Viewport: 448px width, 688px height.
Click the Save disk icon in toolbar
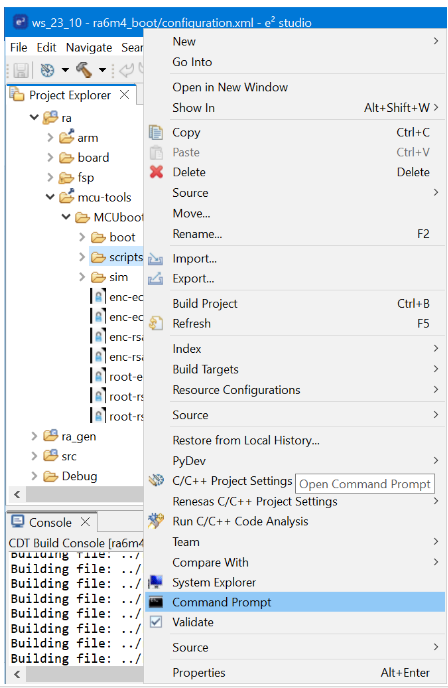click(x=21, y=70)
